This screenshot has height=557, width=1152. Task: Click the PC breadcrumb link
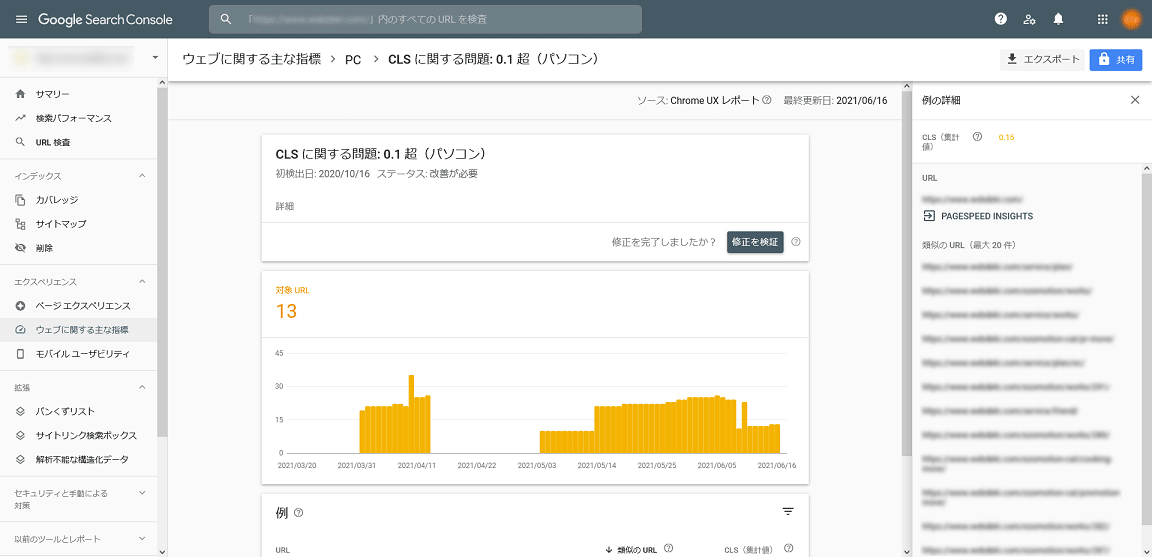click(x=353, y=60)
